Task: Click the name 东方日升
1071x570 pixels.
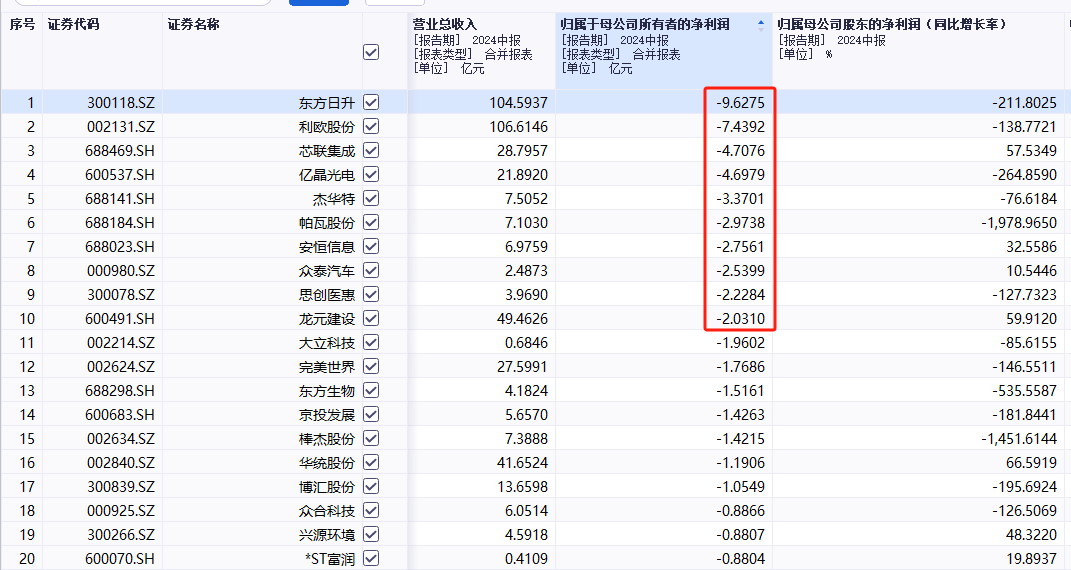Action: (x=326, y=103)
